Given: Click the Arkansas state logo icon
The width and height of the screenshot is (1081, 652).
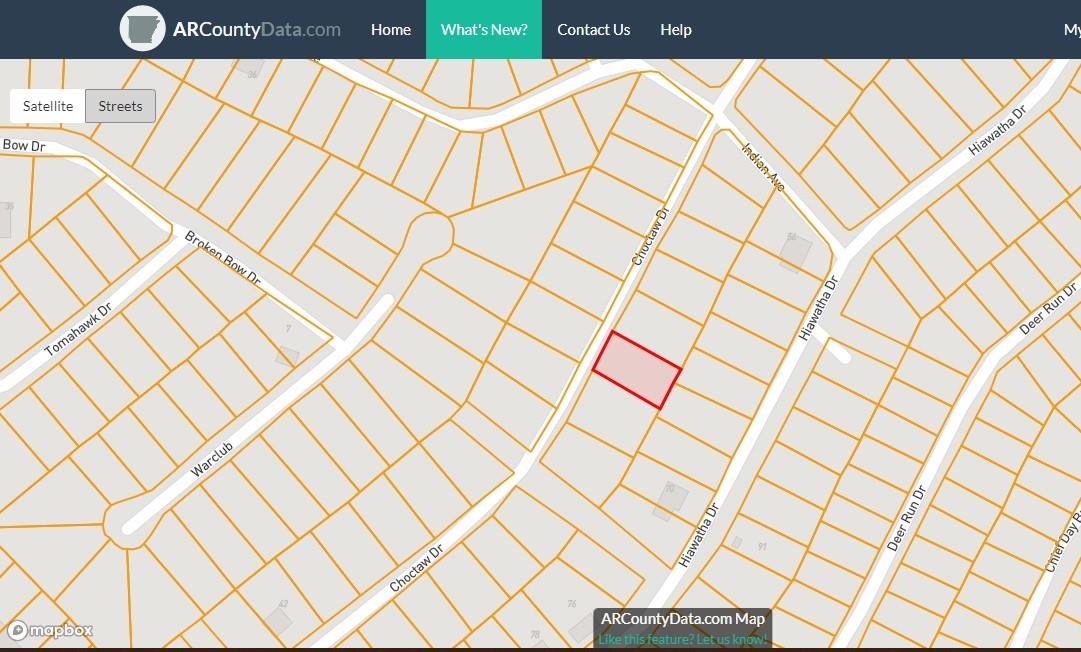Looking at the screenshot, I should (x=142, y=29).
